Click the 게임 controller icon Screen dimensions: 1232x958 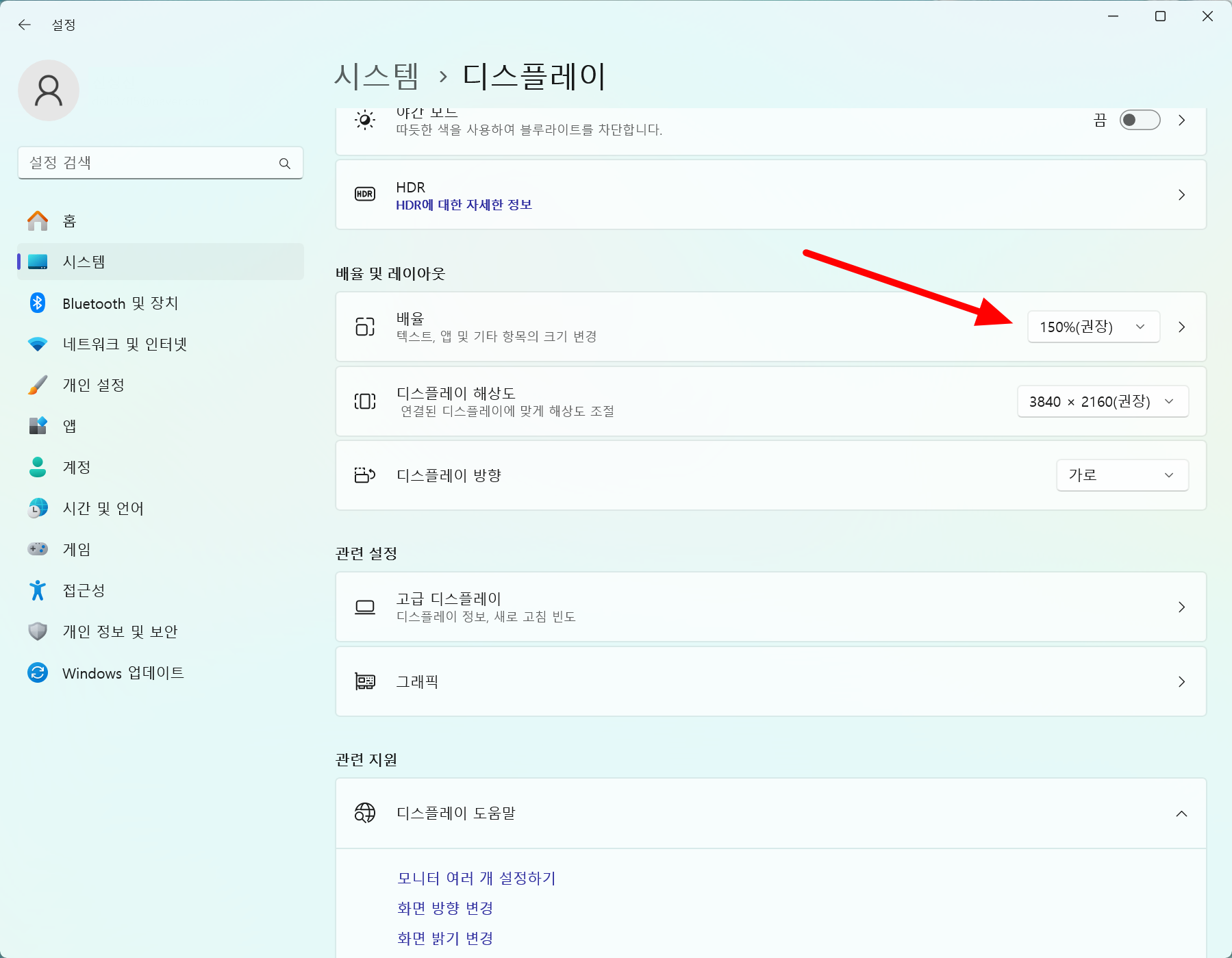(x=38, y=549)
